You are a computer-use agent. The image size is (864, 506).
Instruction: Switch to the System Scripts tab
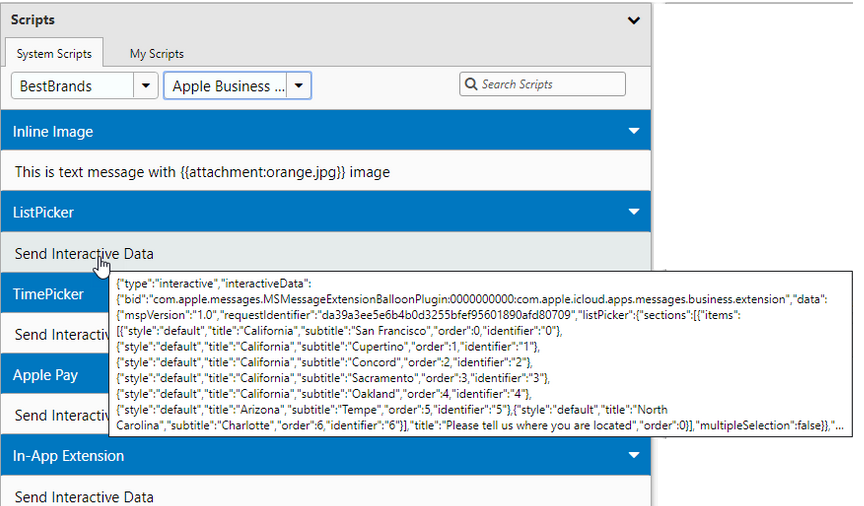point(54,54)
